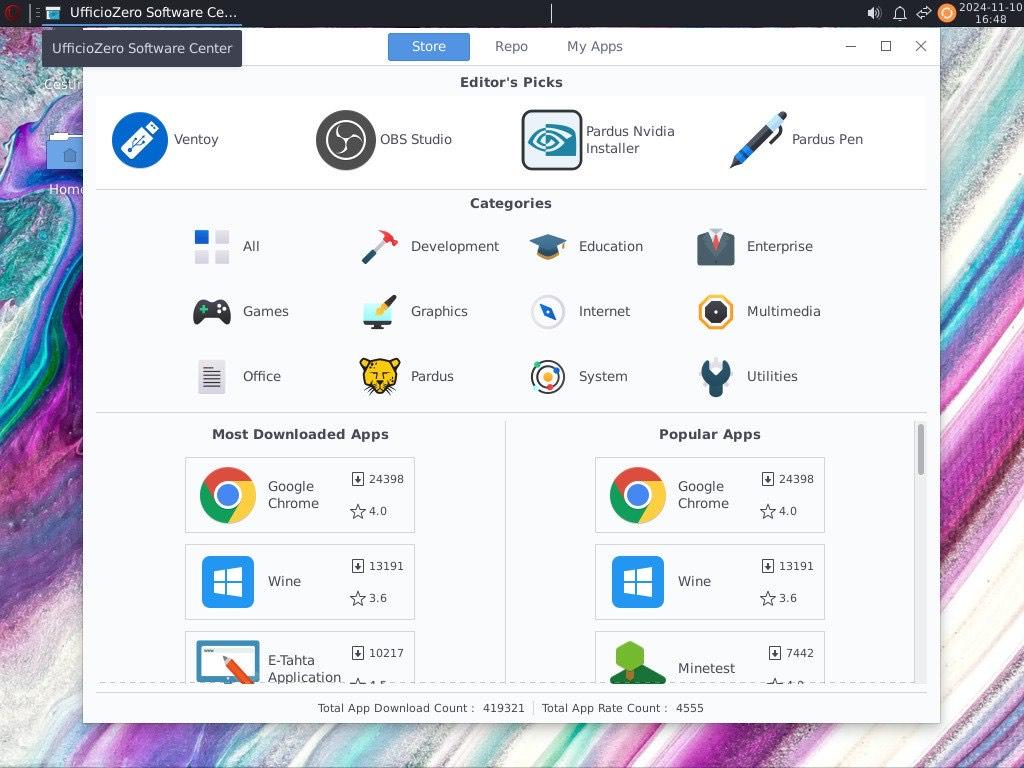1024x768 pixels.
Task: Choose the Games controller category icon
Action: pyautogui.click(x=212, y=312)
